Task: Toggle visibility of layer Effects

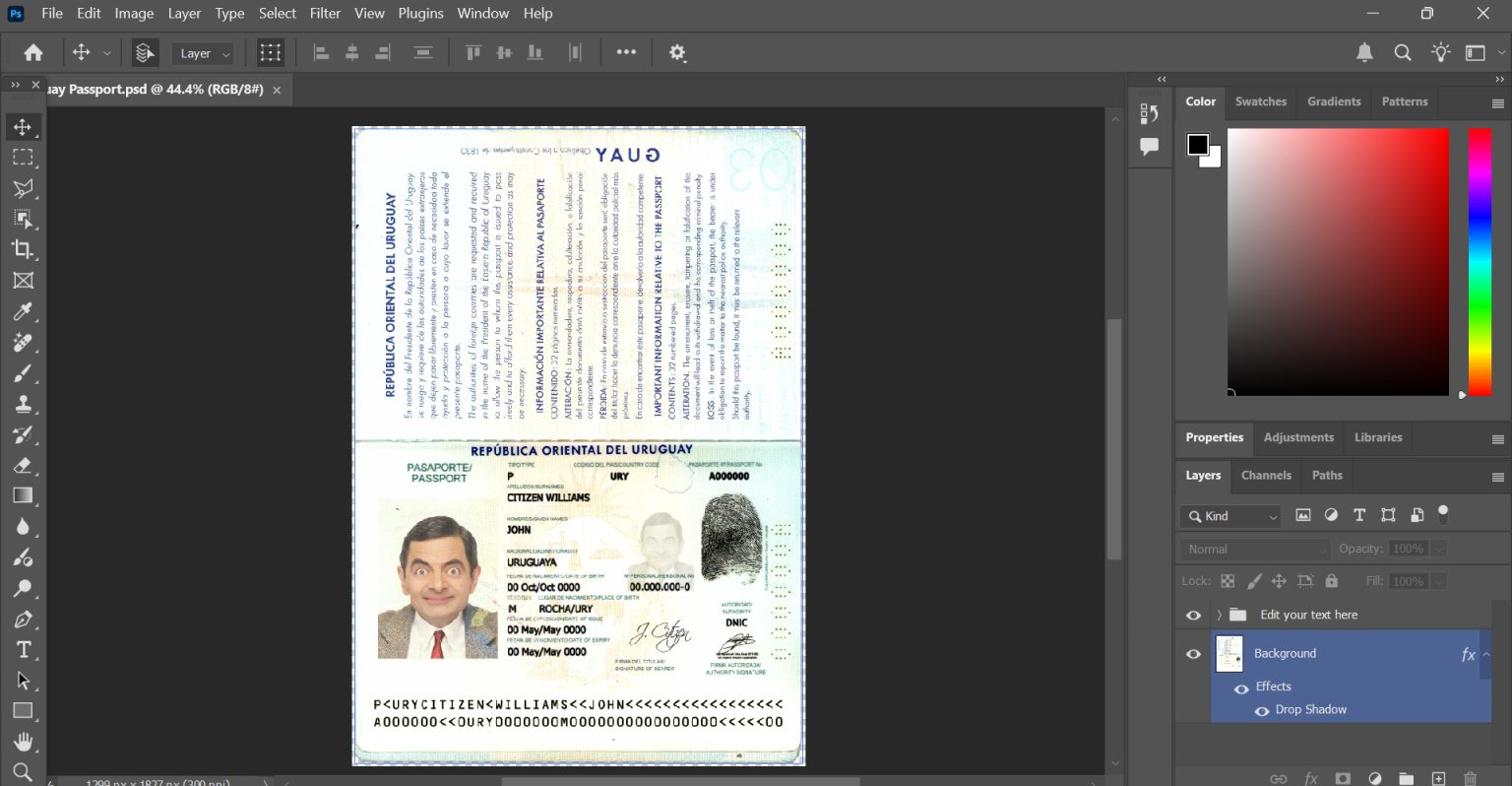Action: [x=1241, y=688]
